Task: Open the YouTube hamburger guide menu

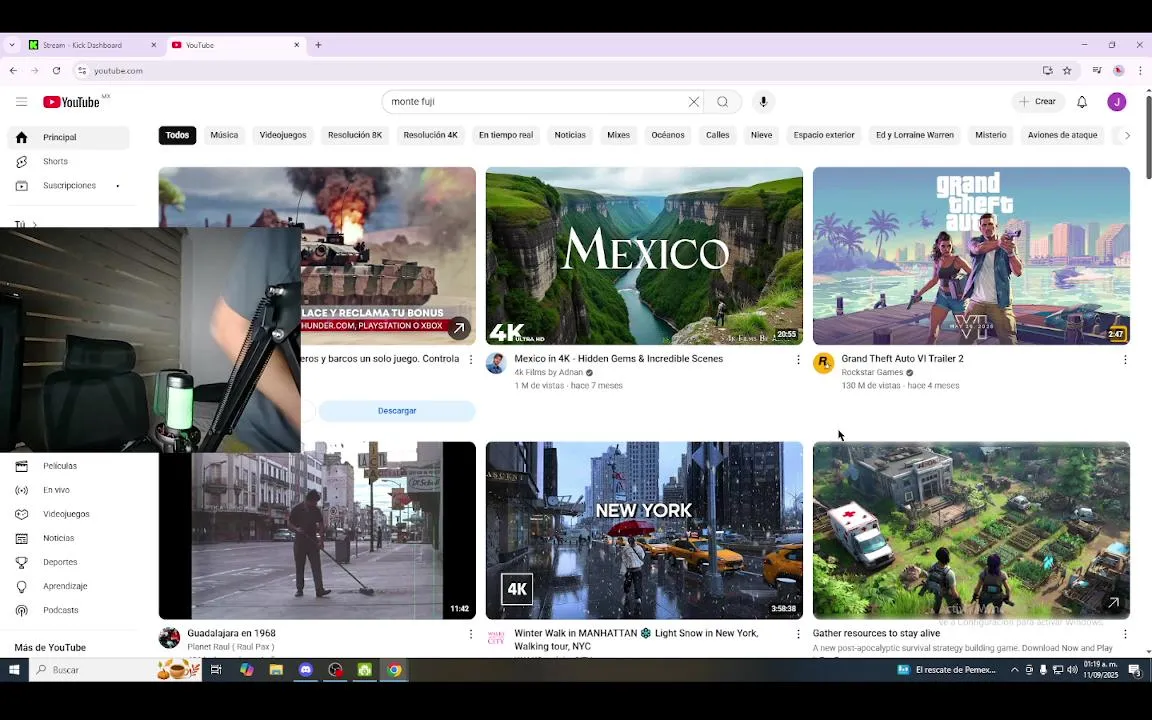Action: click(x=21, y=101)
